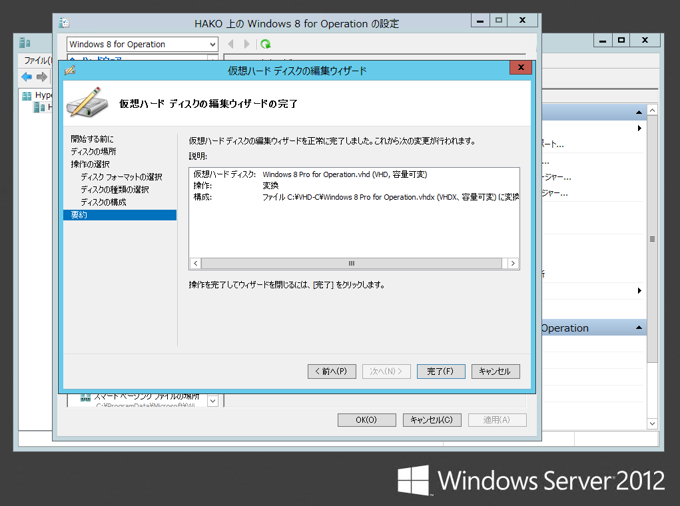Close the virtual hard disk edit wizard

click(521, 67)
